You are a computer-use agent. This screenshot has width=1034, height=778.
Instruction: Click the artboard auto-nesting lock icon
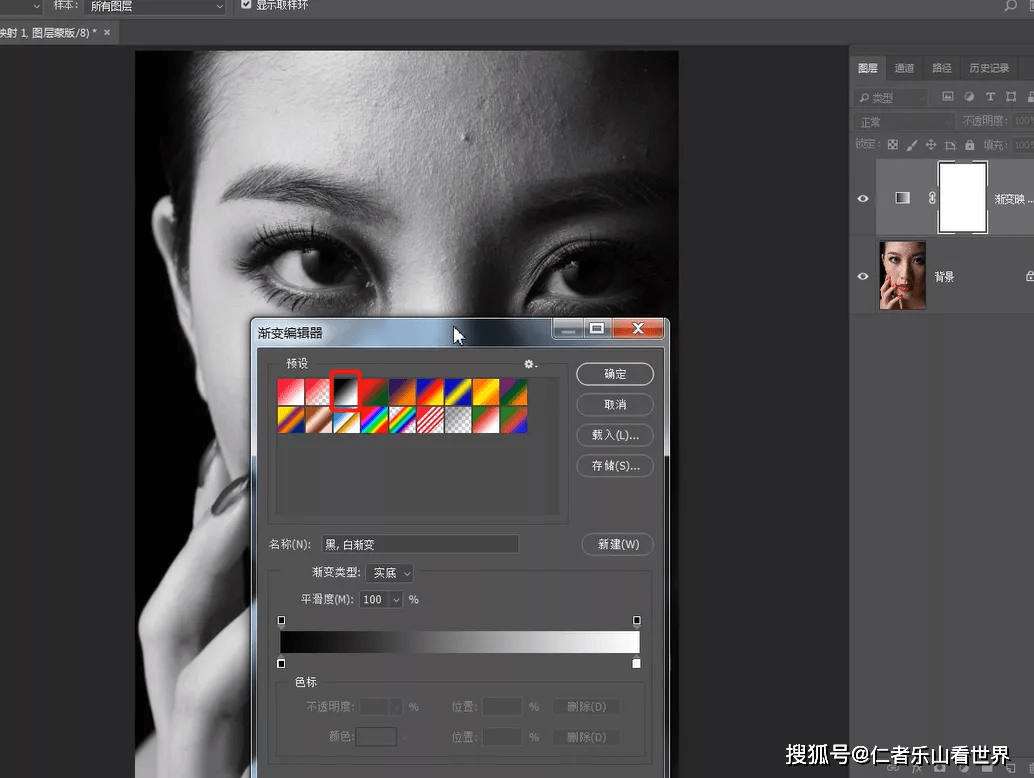[950, 144]
